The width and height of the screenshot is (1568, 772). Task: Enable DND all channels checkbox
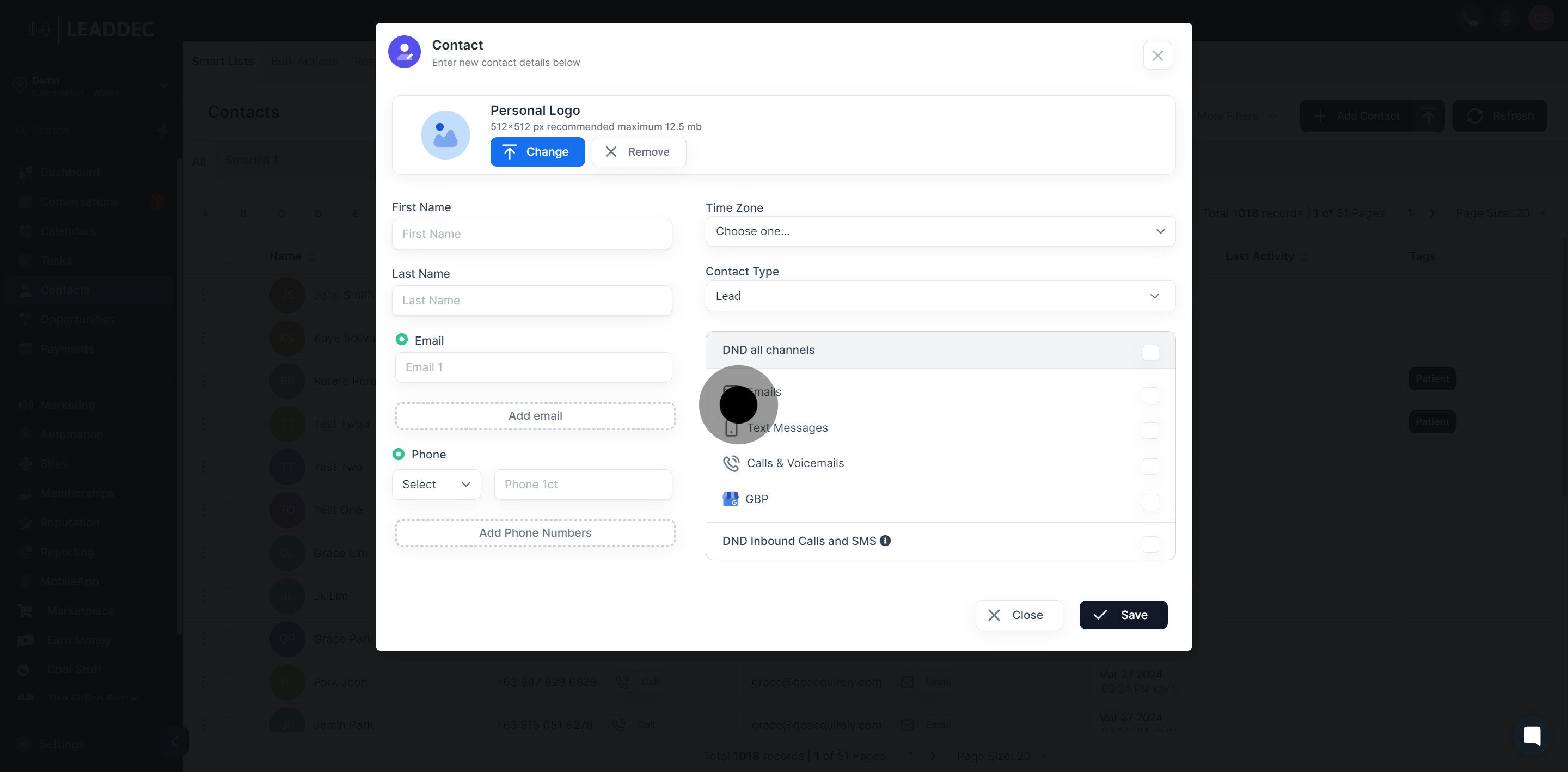tap(1150, 352)
